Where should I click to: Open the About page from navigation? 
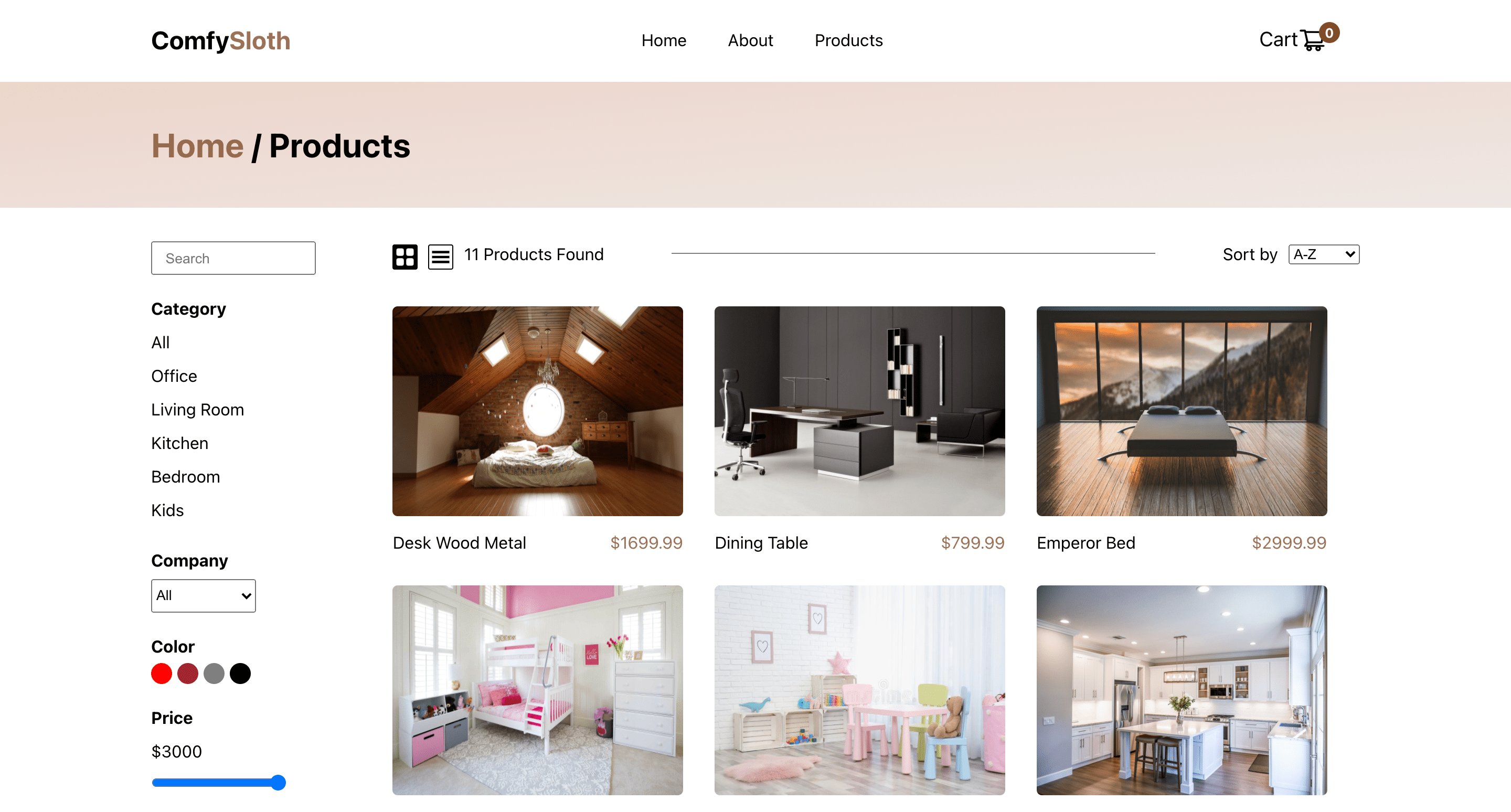tap(750, 40)
